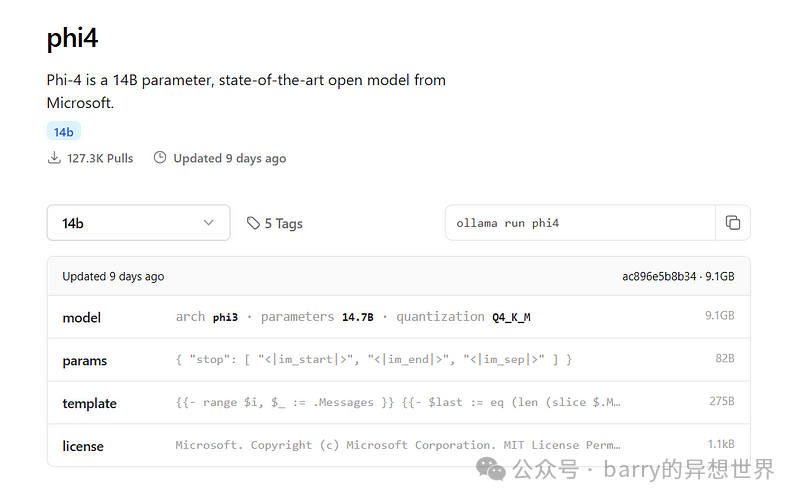Click the tag icon beside 5 Tags
The width and height of the screenshot is (800, 501).
click(x=253, y=223)
